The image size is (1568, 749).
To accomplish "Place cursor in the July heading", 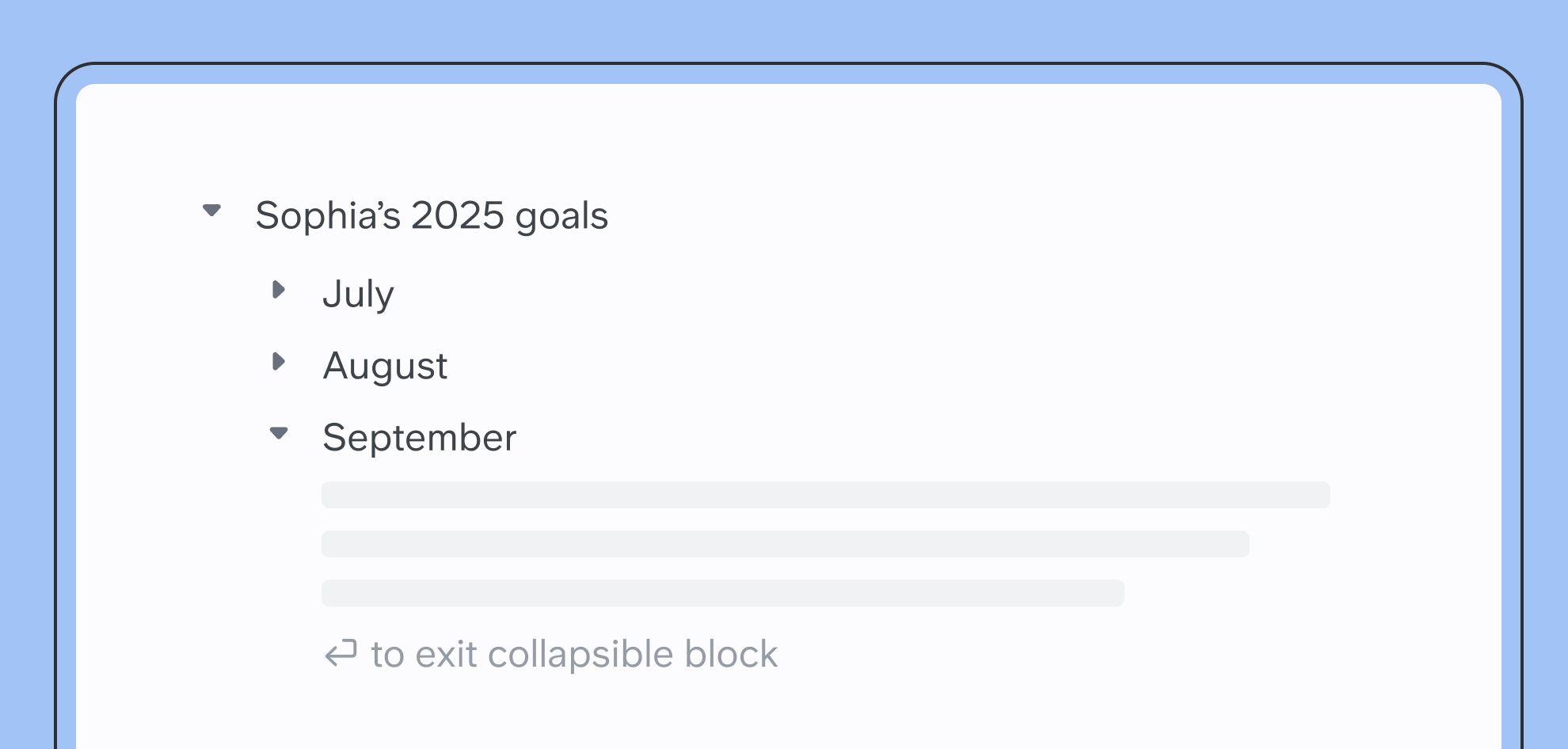I will [358, 294].
